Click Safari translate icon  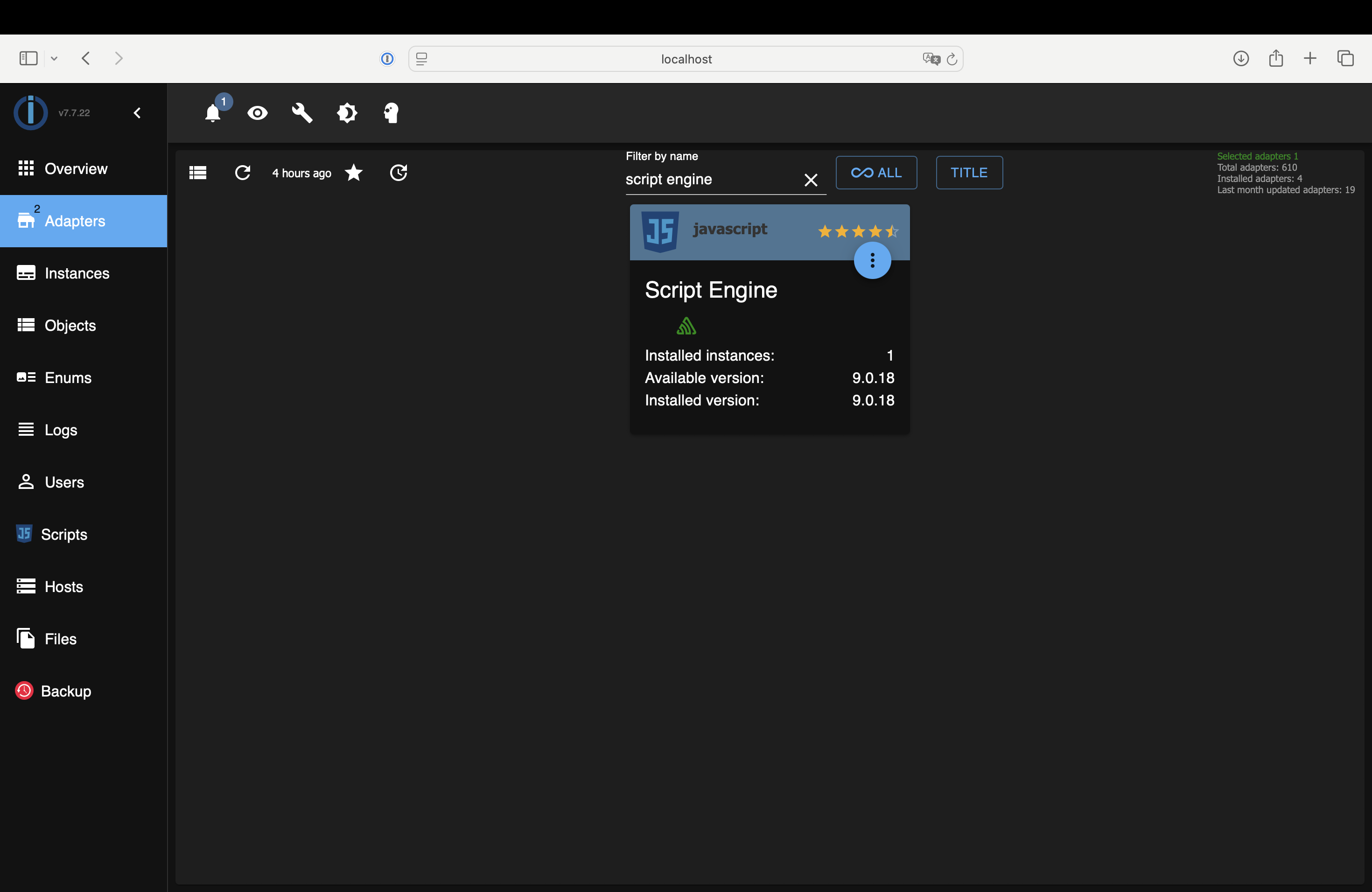(931, 59)
